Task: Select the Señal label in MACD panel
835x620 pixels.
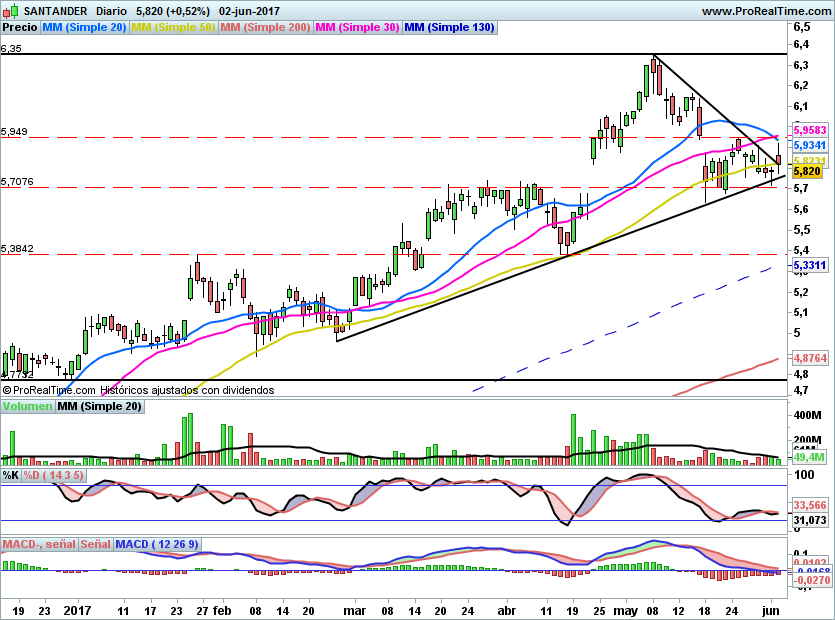Action: click(x=95, y=545)
